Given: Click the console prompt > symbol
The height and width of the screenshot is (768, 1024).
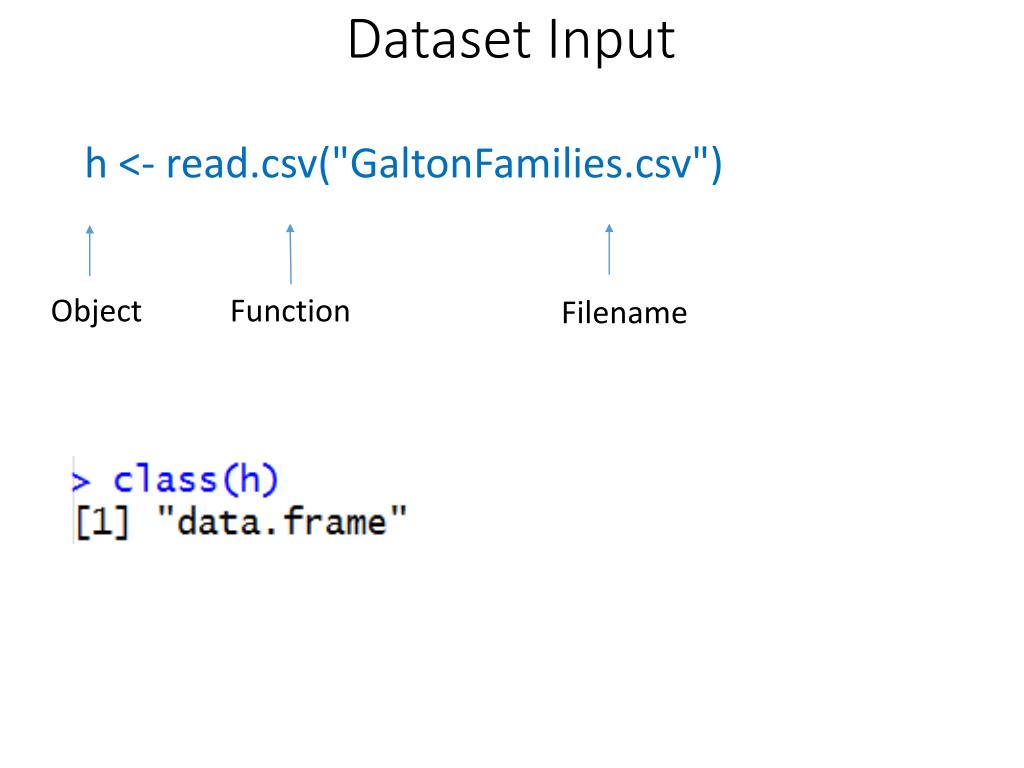Looking at the screenshot, I should pyautogui.click(x=80, y=482).
